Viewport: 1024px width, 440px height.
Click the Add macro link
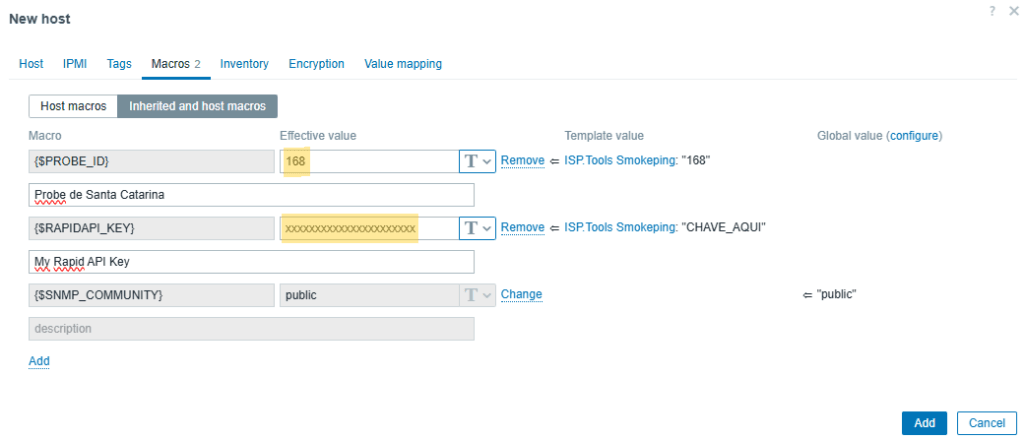39,361
